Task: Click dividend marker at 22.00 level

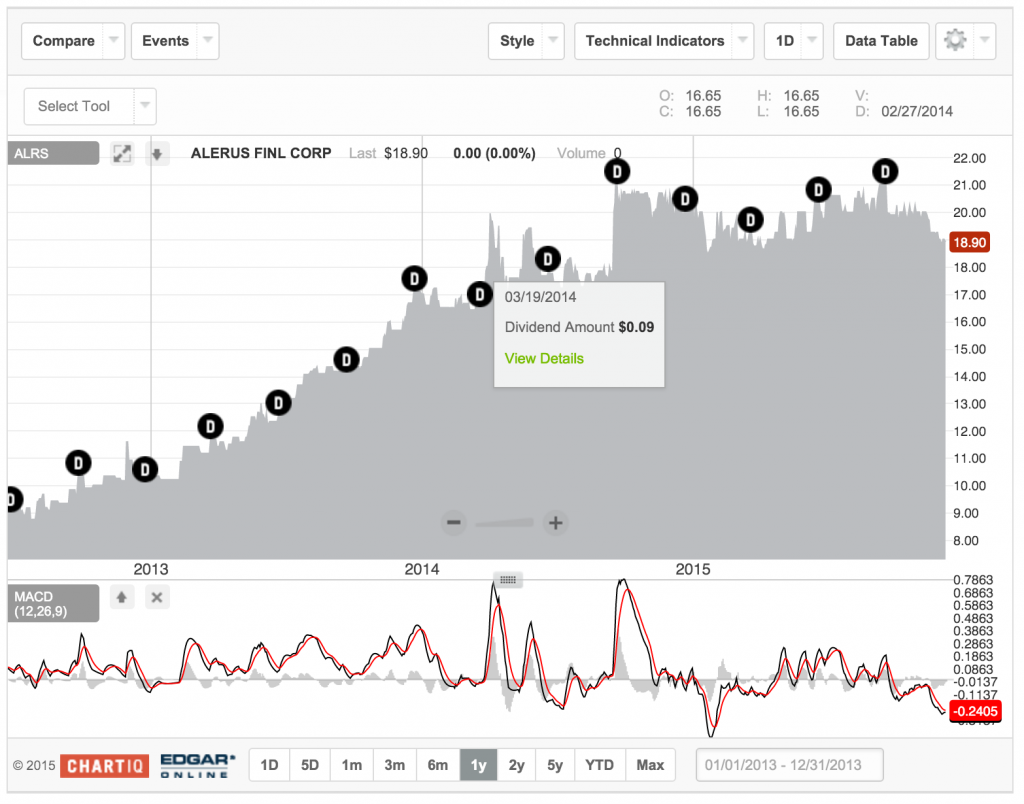Action: click(617, 172)
